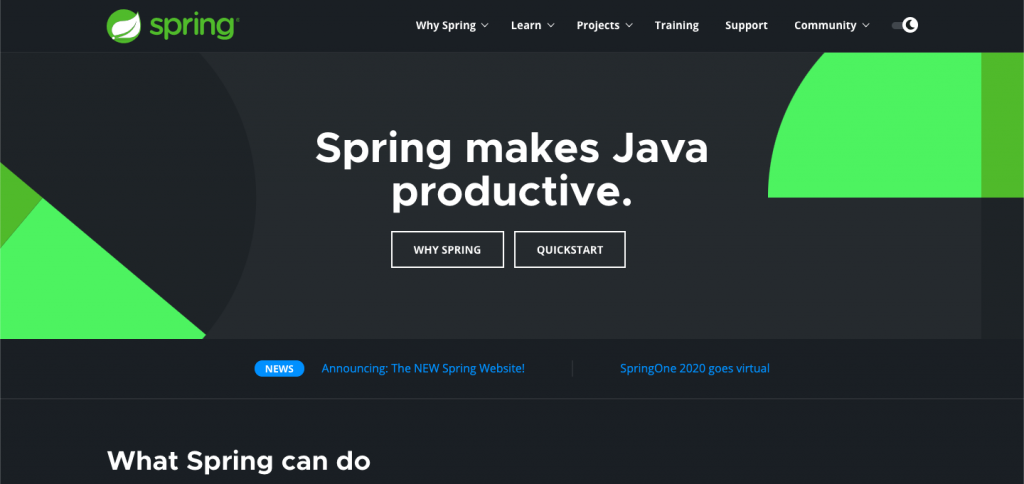
Task: Click the QUICKSTART button
Action: click(569, 250)
